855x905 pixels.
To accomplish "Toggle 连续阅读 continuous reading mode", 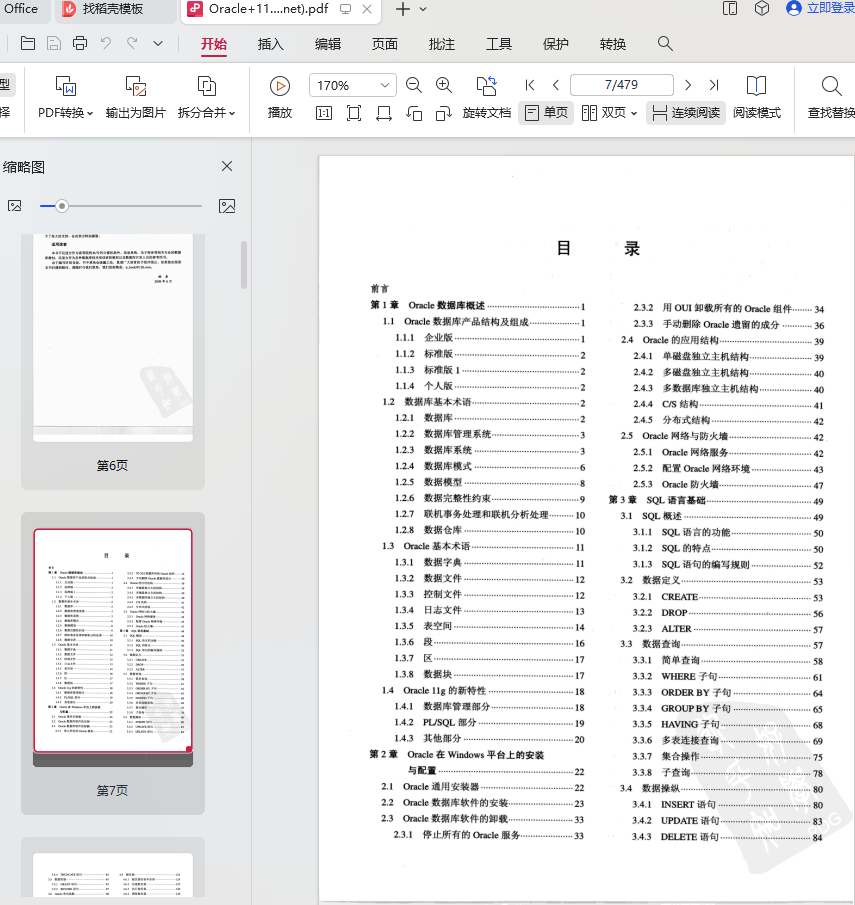I will click(x=685, y=113).
